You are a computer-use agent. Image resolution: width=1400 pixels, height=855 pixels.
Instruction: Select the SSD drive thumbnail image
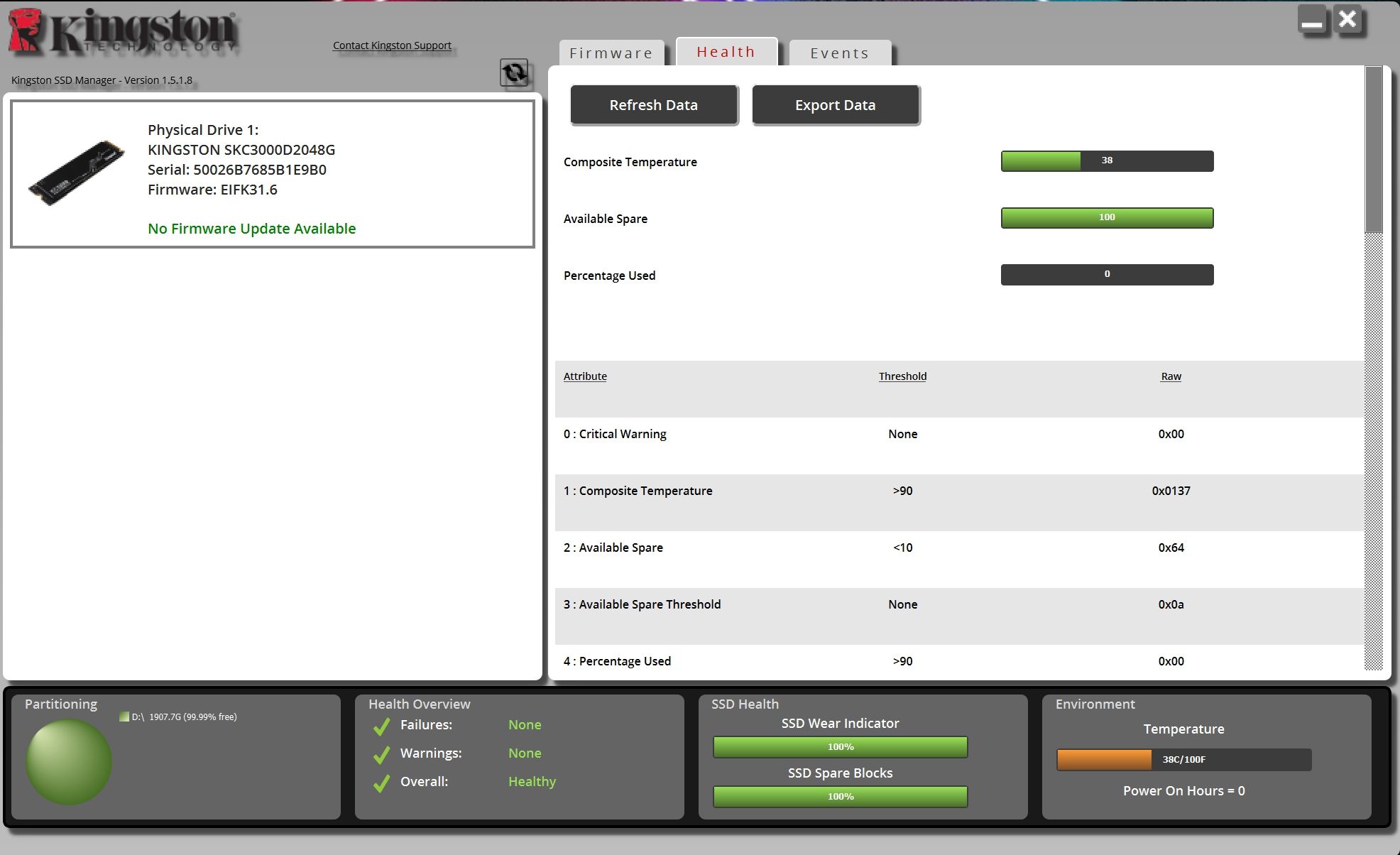[x=77, y=173]
